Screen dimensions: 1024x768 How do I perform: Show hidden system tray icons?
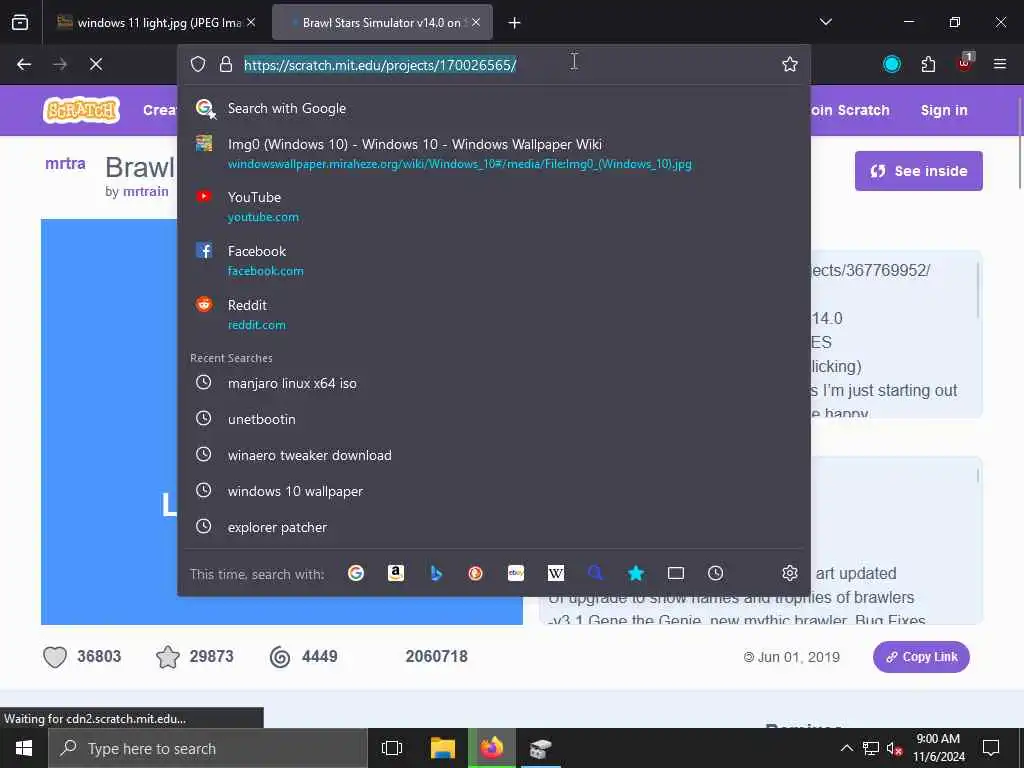click(846, 748)
